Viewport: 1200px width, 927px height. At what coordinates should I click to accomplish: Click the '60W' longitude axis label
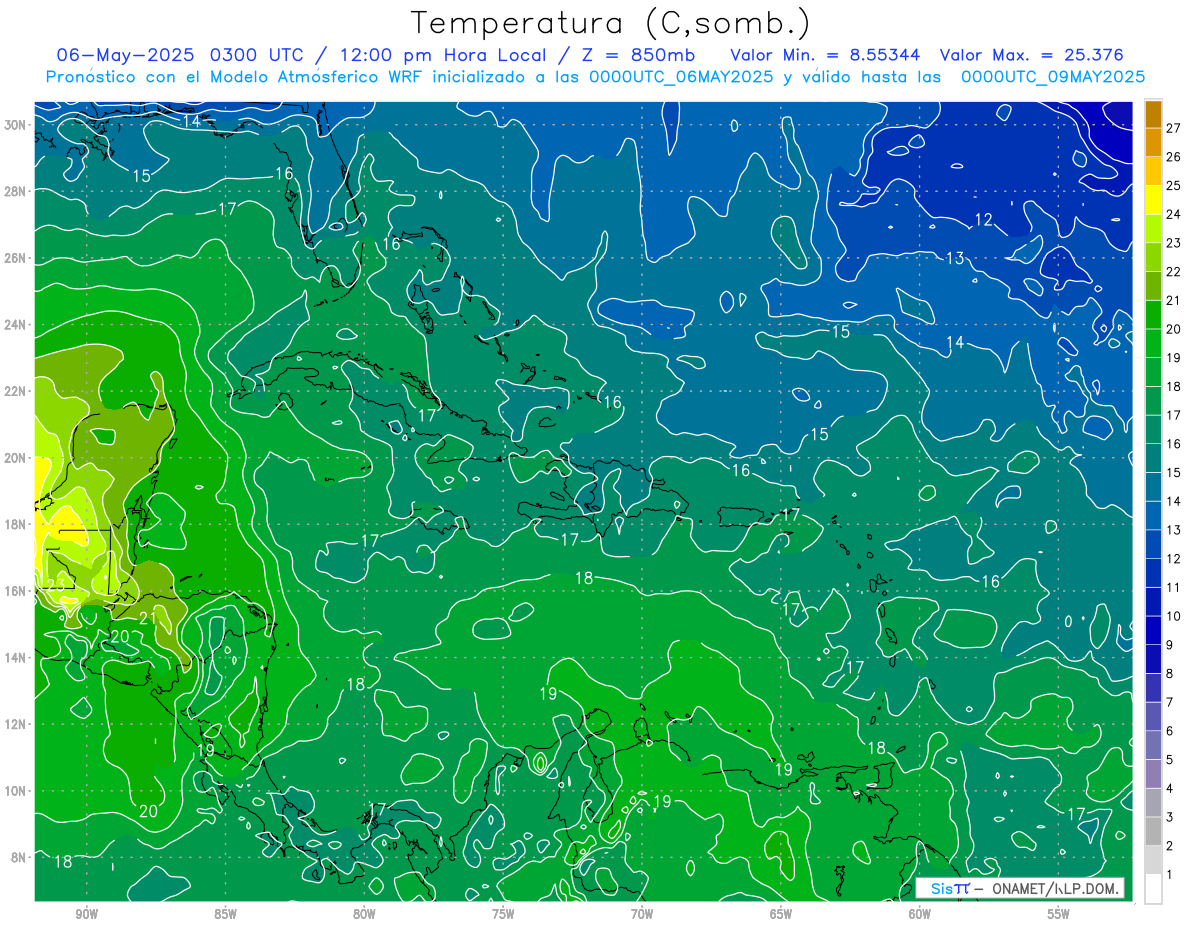[920, 913]
